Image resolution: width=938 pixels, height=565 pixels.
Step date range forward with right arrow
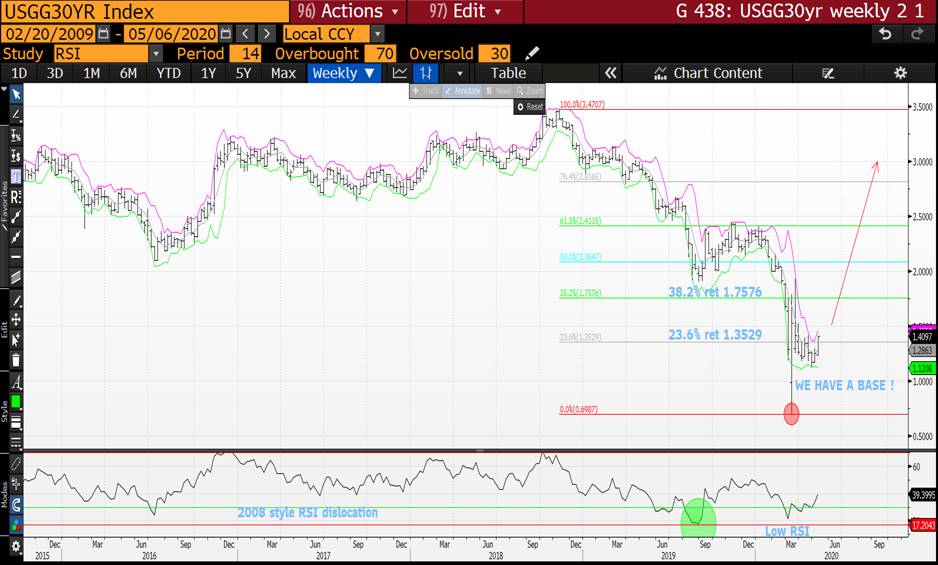[267, 34]
